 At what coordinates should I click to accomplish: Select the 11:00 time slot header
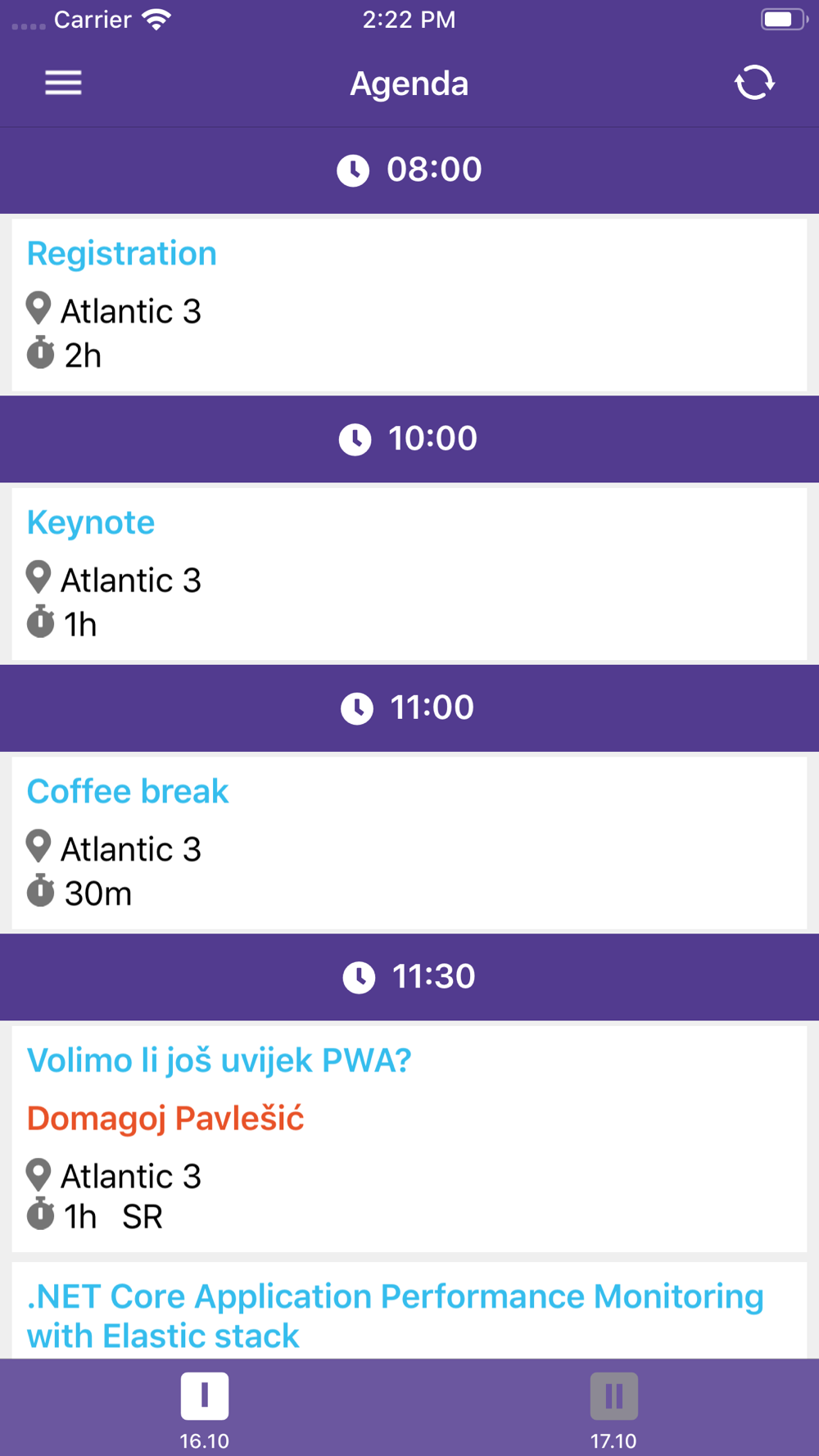409,708
